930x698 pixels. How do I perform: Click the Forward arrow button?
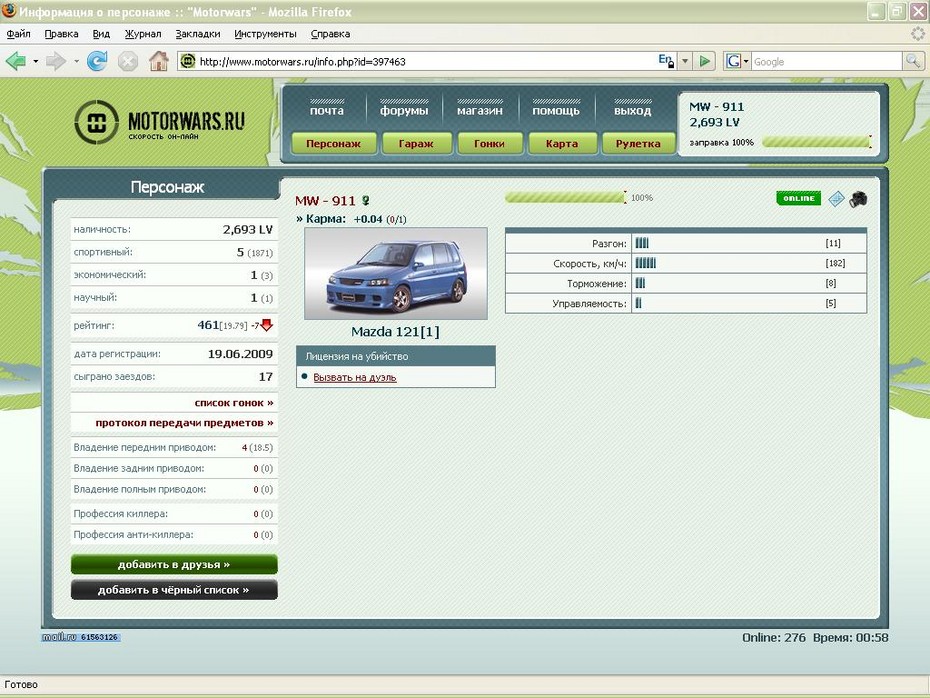coord(56,61)
